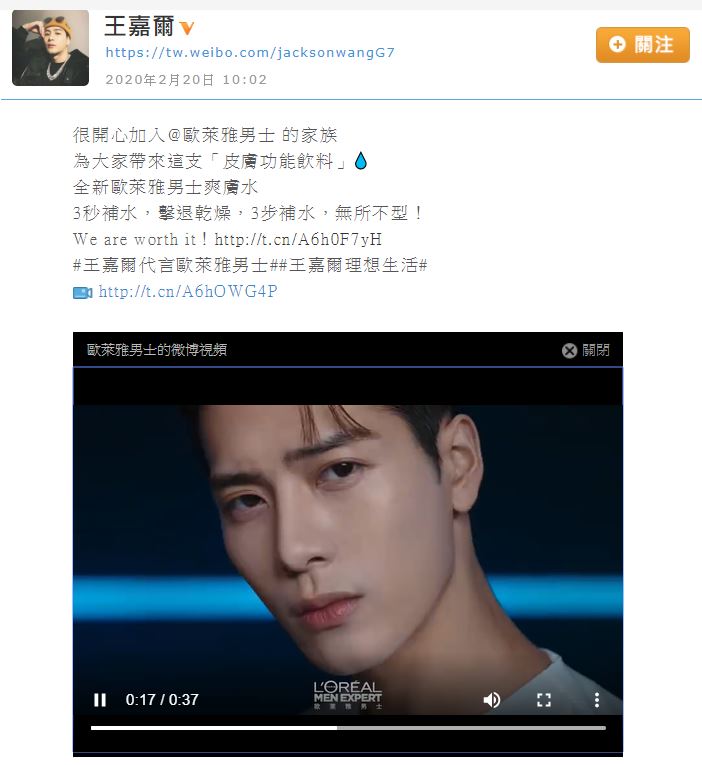Click the orange verified V badge
This screenshot has width=702, height=765.
tap(187, 28)
